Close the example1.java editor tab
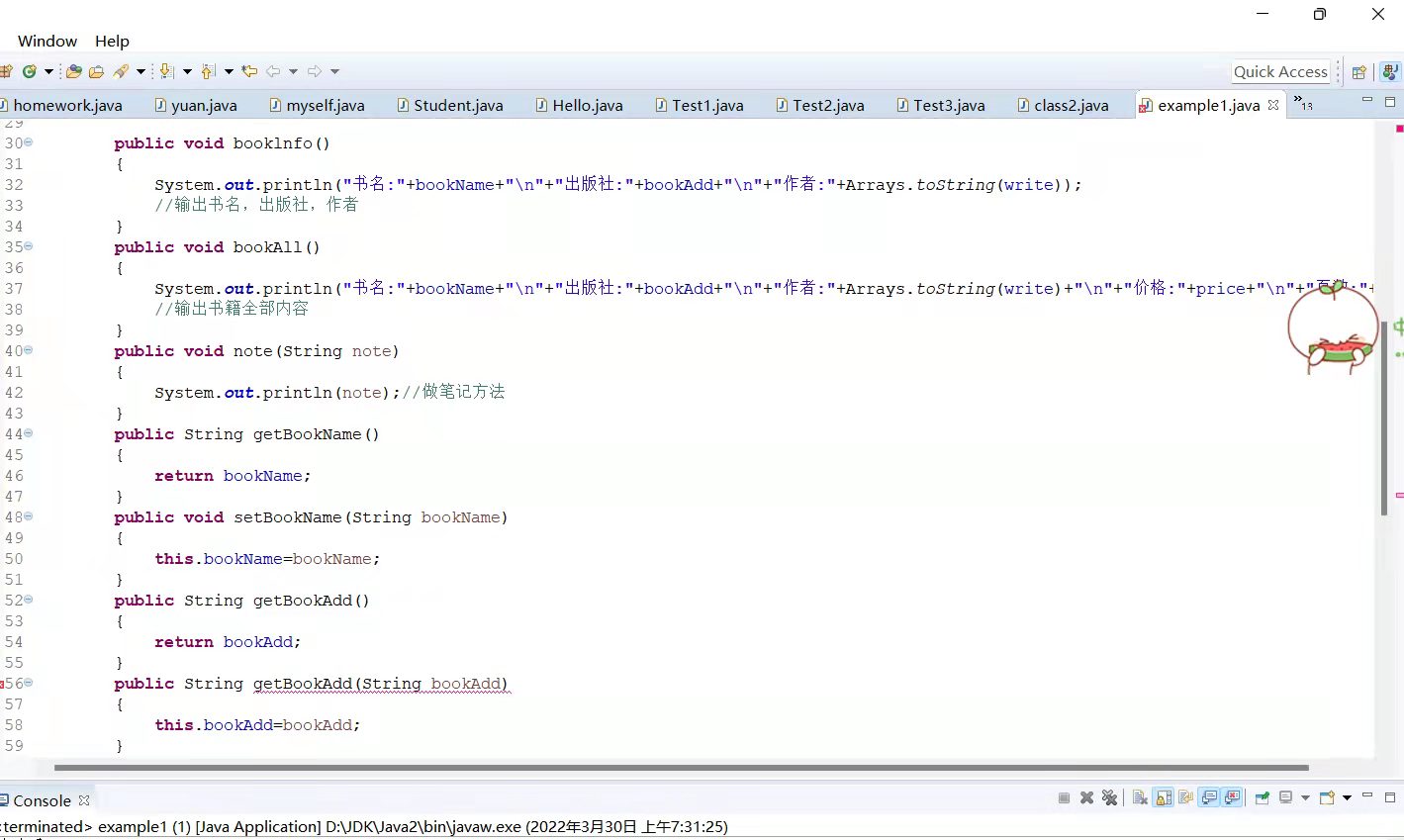Screen dimensions: 1404x840 coord(1272,104)
